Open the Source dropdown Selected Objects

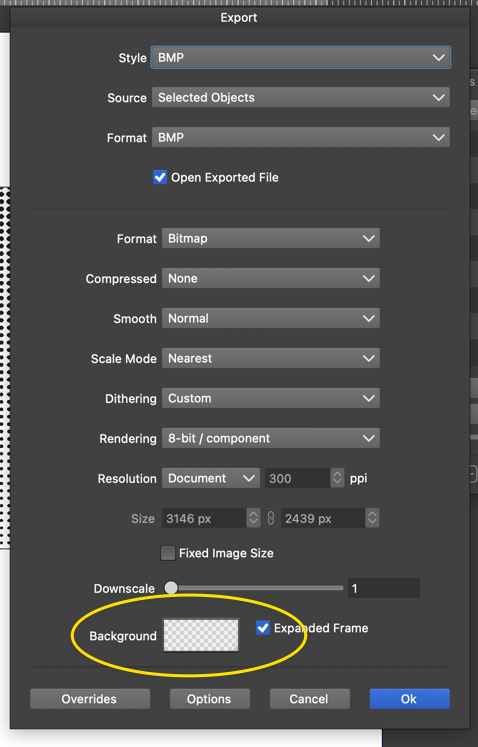301,98
